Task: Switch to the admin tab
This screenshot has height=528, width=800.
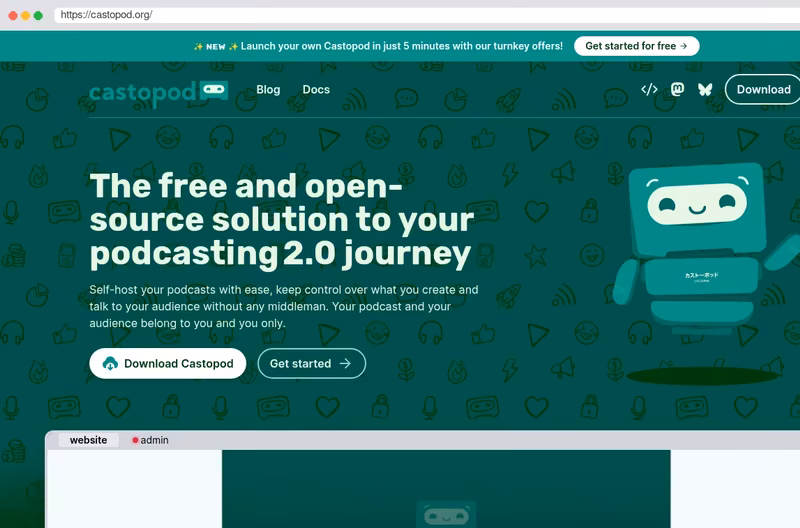Action: tap(151, 440)
